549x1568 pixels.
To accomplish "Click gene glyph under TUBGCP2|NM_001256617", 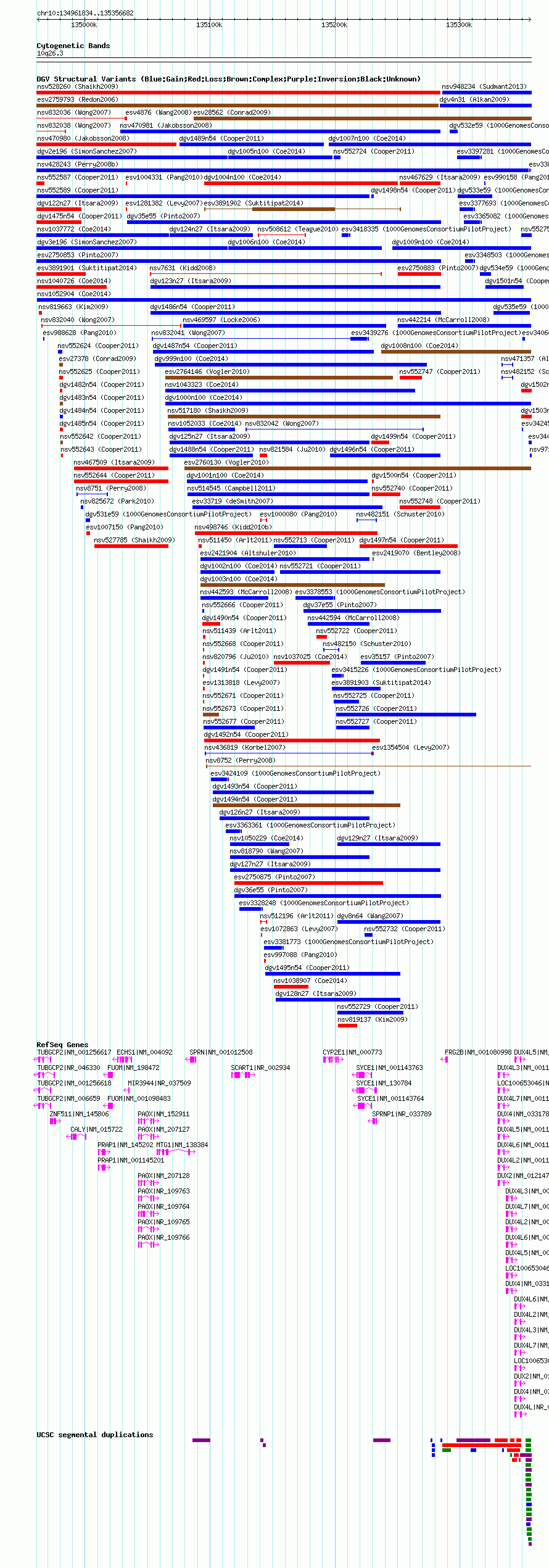I will pos(43,1060).
